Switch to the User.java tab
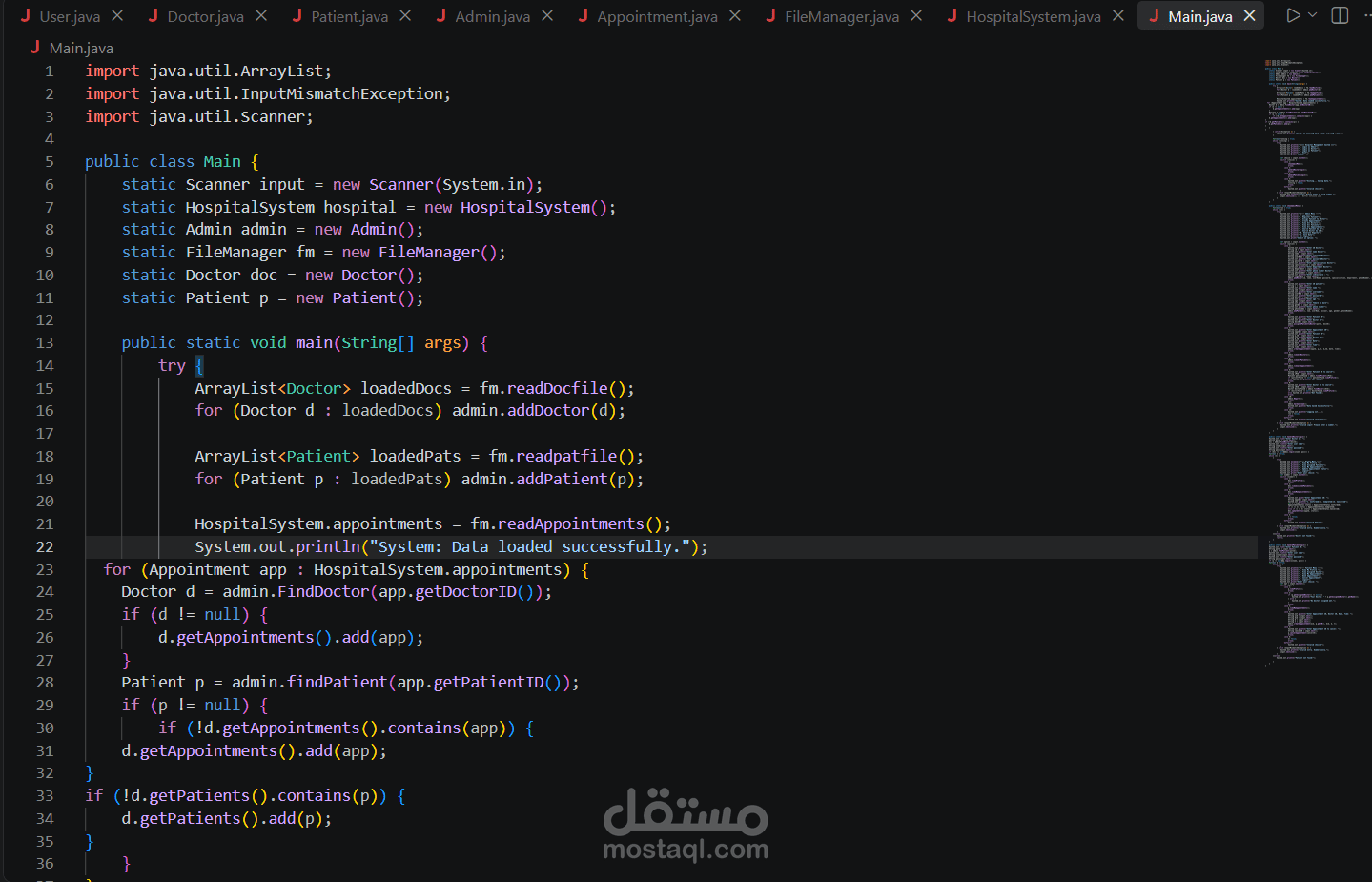The width and height of the screenshot is (1372, 882). click(70, 16)
